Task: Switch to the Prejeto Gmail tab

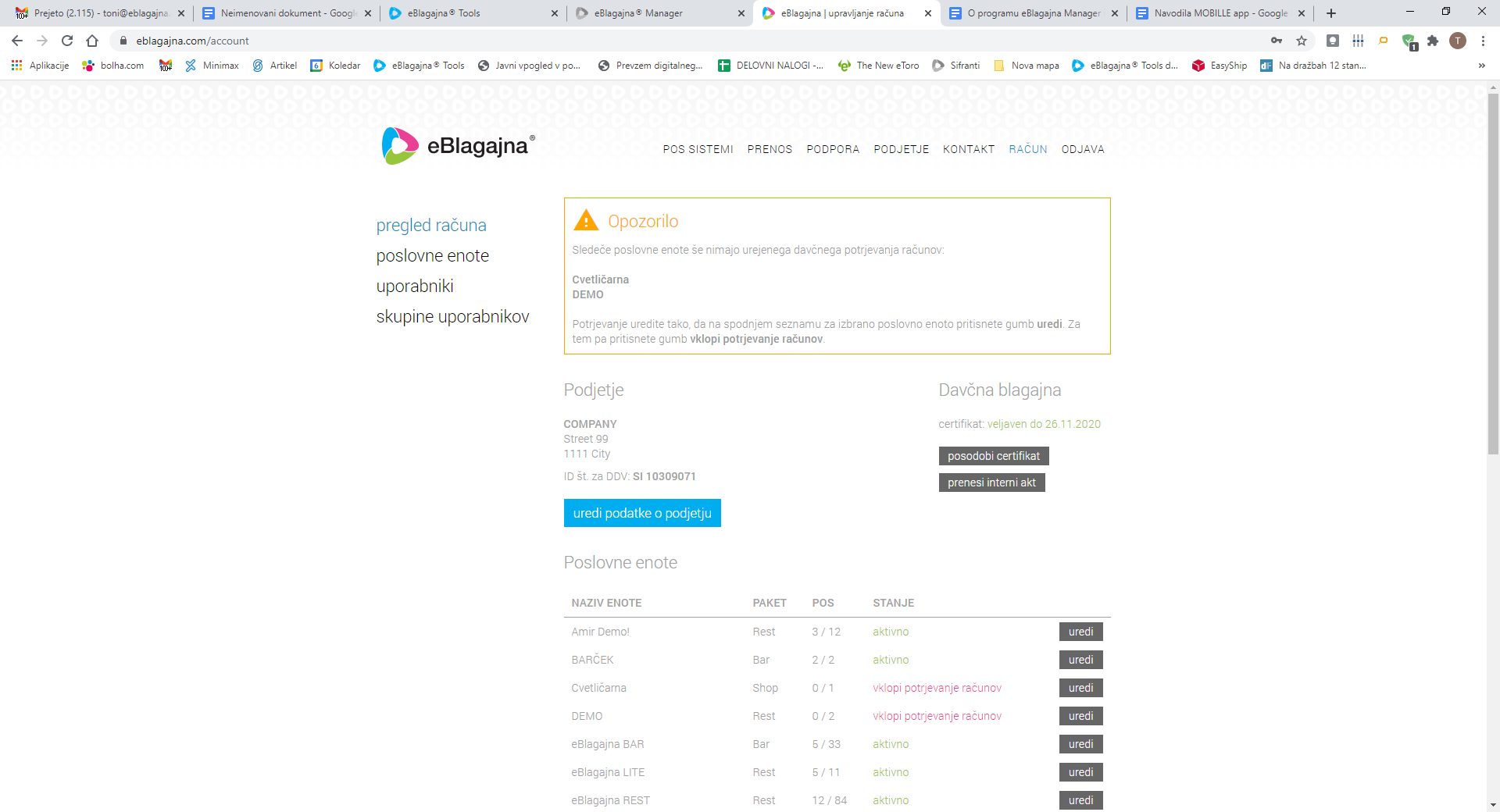Action: click(x=99, y=13)
